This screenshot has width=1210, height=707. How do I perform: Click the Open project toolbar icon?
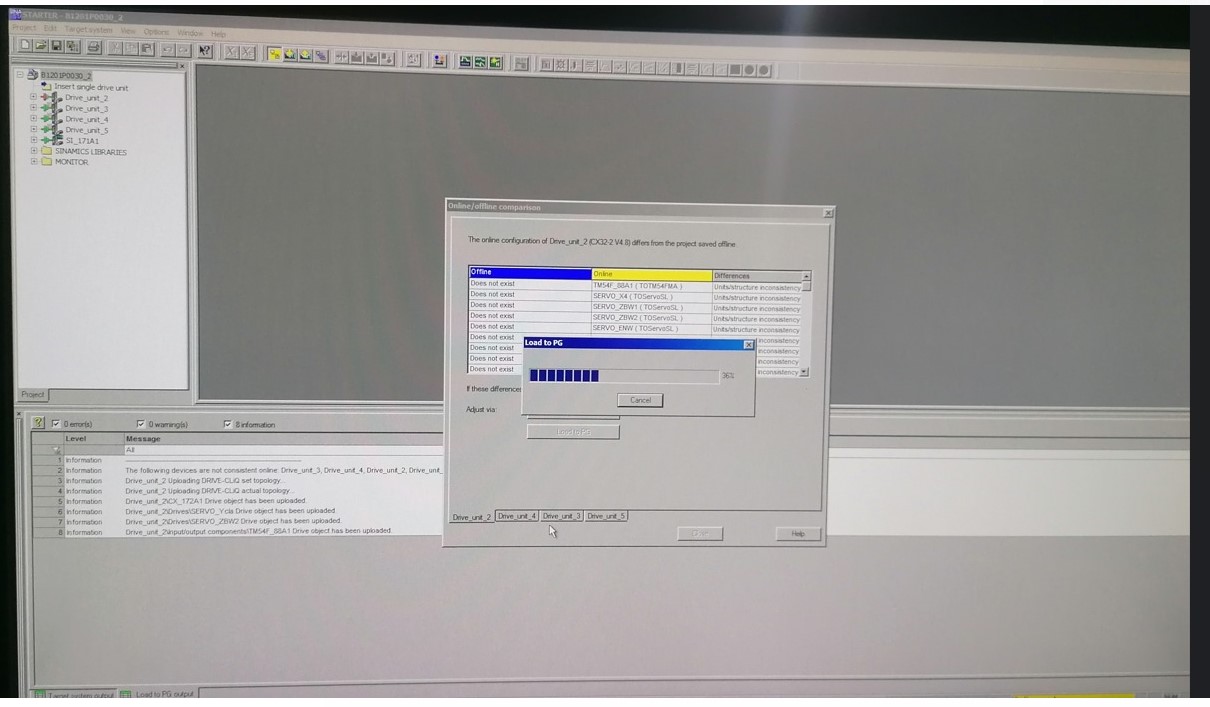point(41,45)
